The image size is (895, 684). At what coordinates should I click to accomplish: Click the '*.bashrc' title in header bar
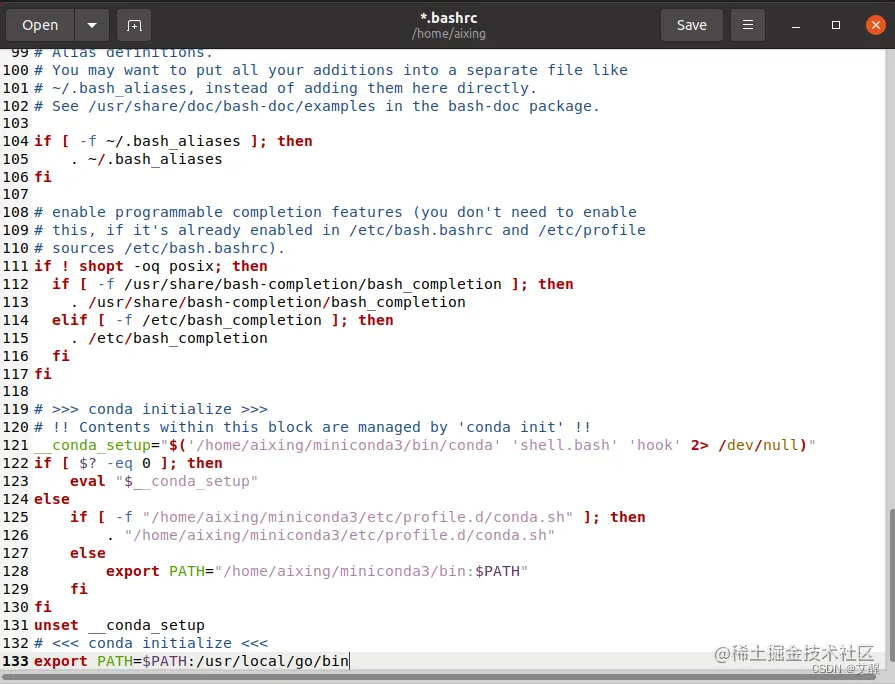[x=449, y=18]
